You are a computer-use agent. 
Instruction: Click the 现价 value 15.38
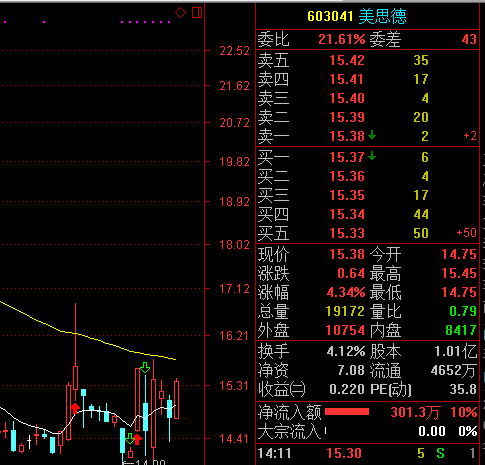[347, 254]
